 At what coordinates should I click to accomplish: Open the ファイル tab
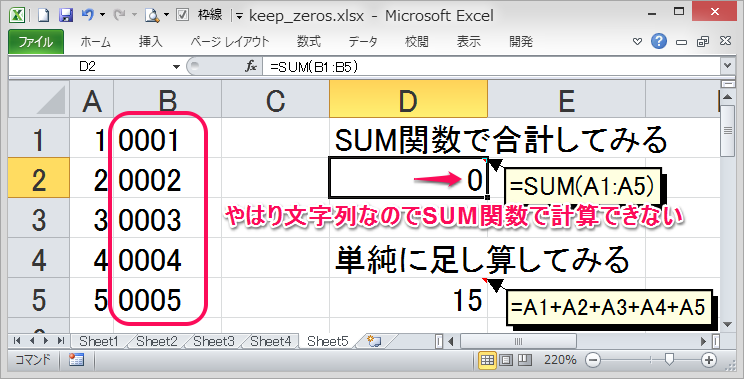coord(36,42)
